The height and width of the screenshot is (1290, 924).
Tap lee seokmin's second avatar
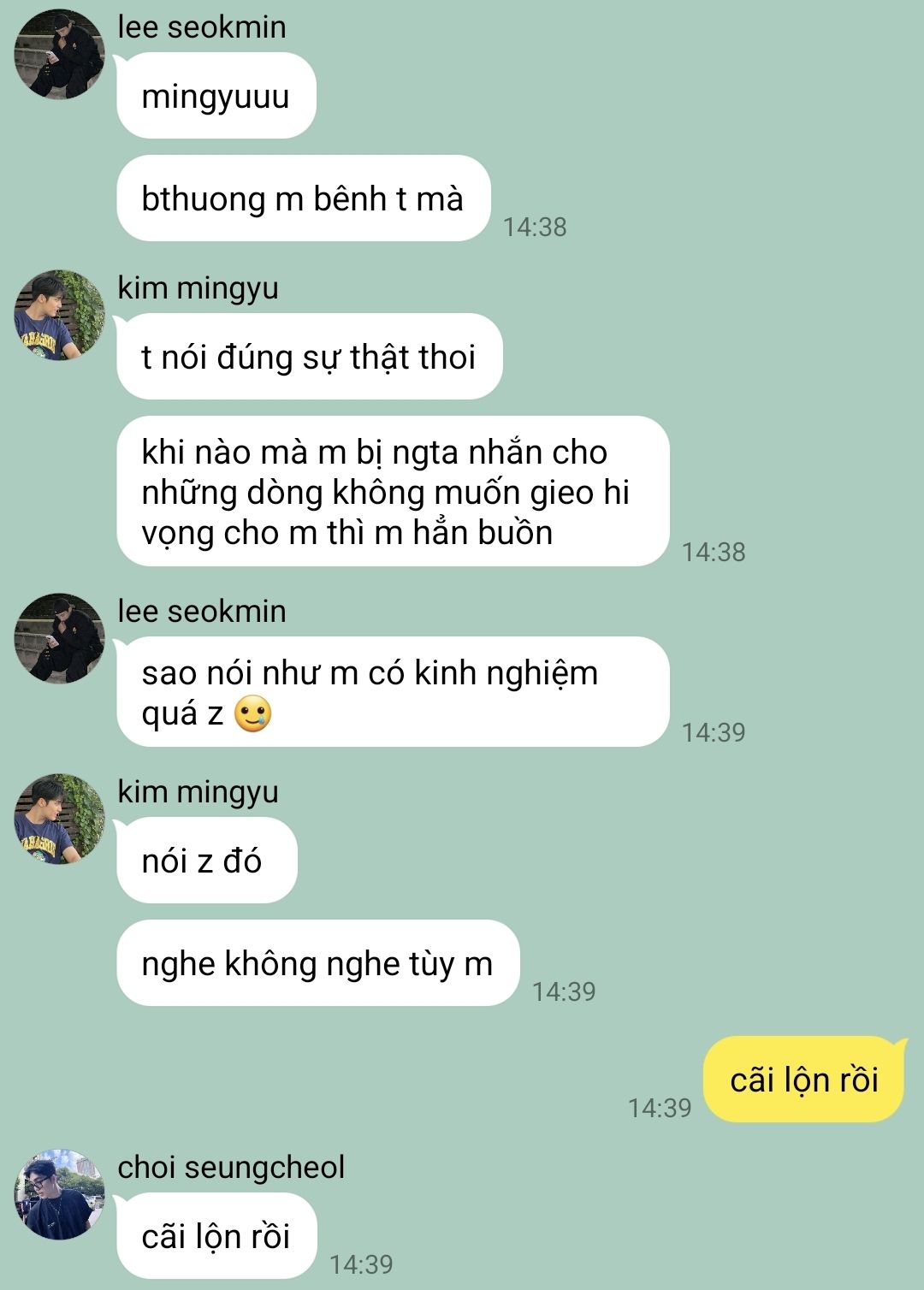click(59, 638)
